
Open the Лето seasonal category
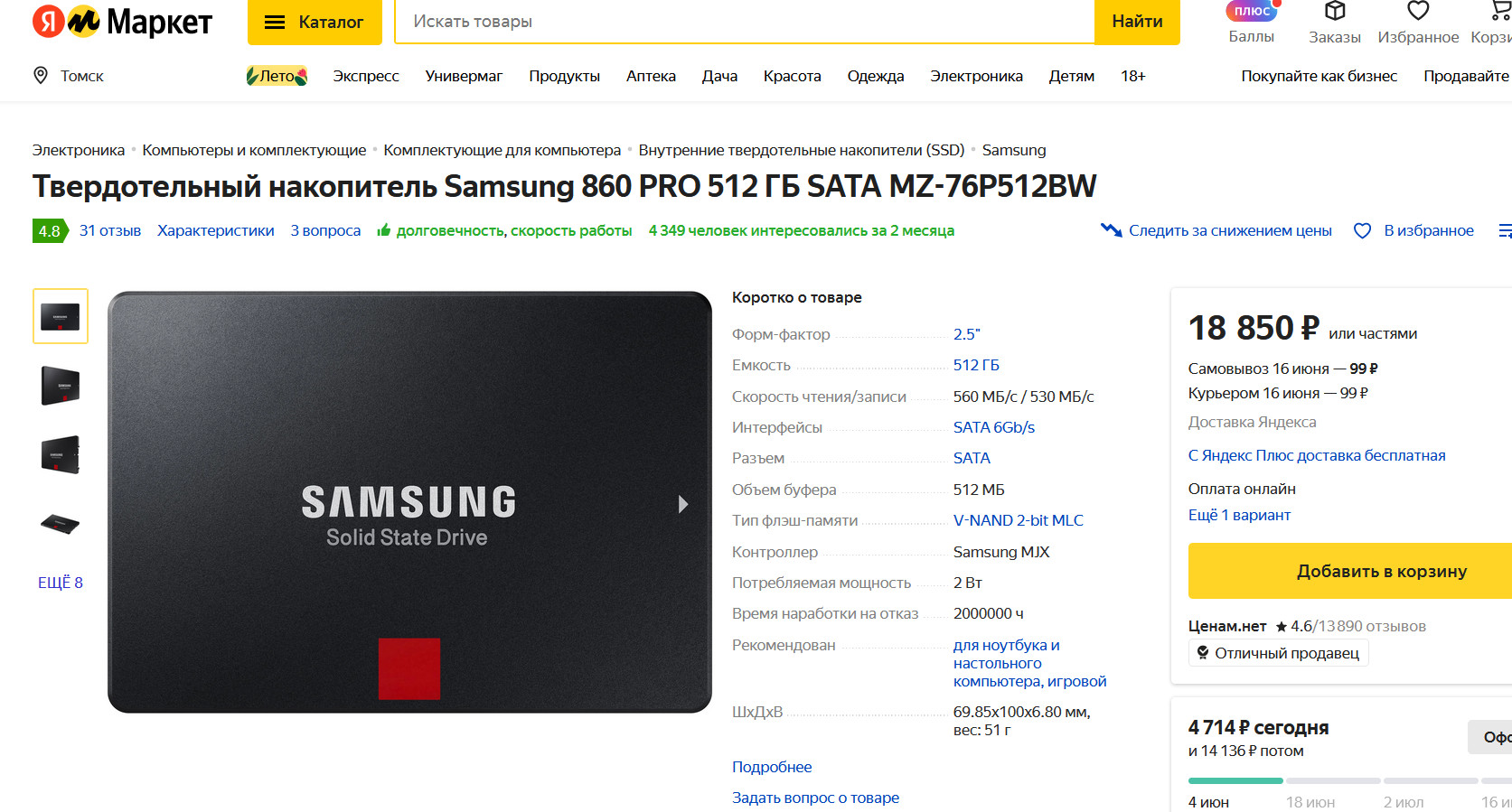click(277, 76)
